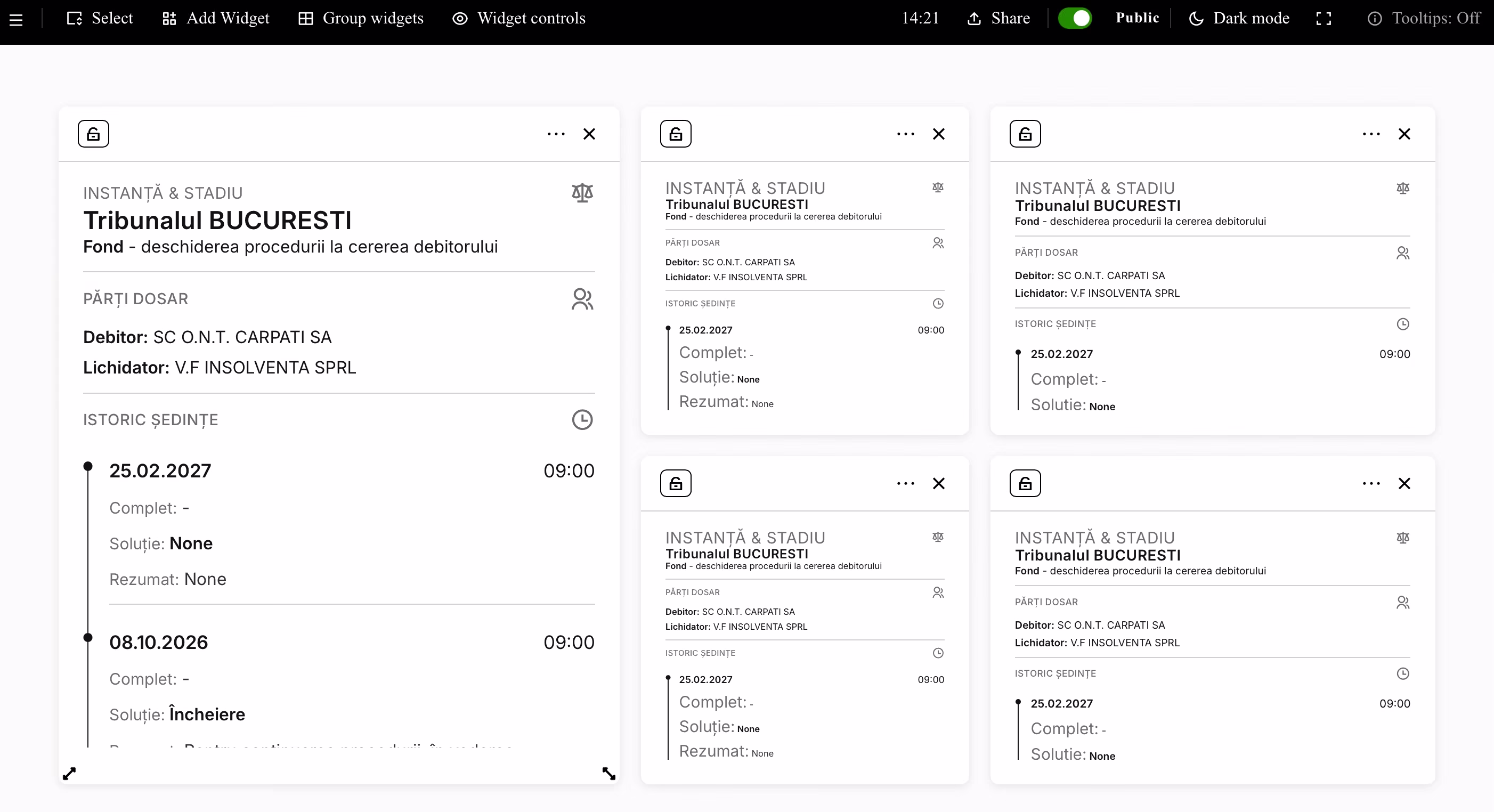This screenshot has width=1494, height=812.
Task: Click the scales icon in the bottom-middle widget
Action: click(938, 537)
